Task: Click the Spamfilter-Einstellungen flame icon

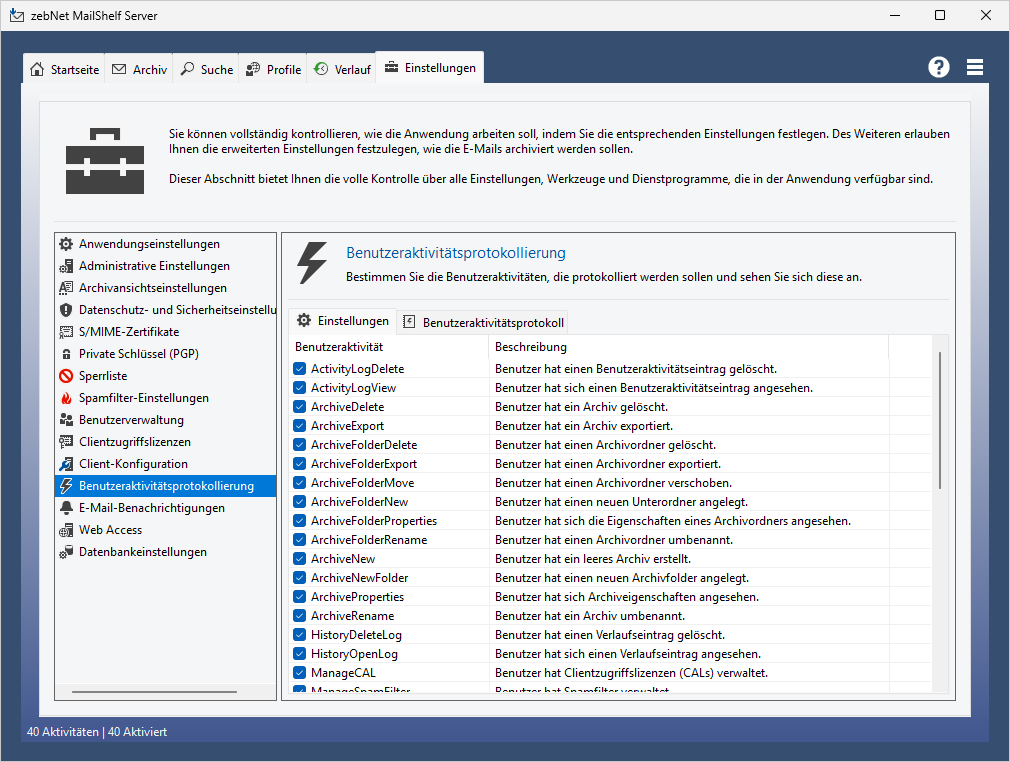Action: (x=66, y=398)
